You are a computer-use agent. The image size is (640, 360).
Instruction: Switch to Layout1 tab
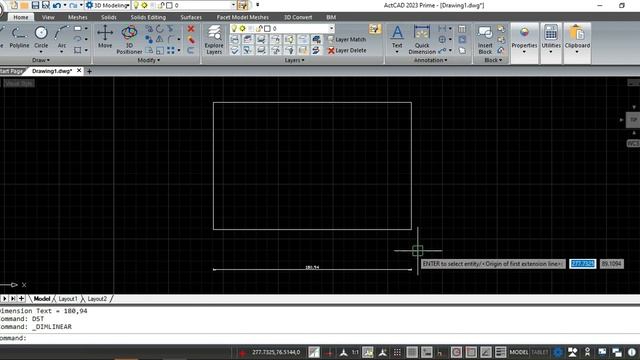[68, 299]
